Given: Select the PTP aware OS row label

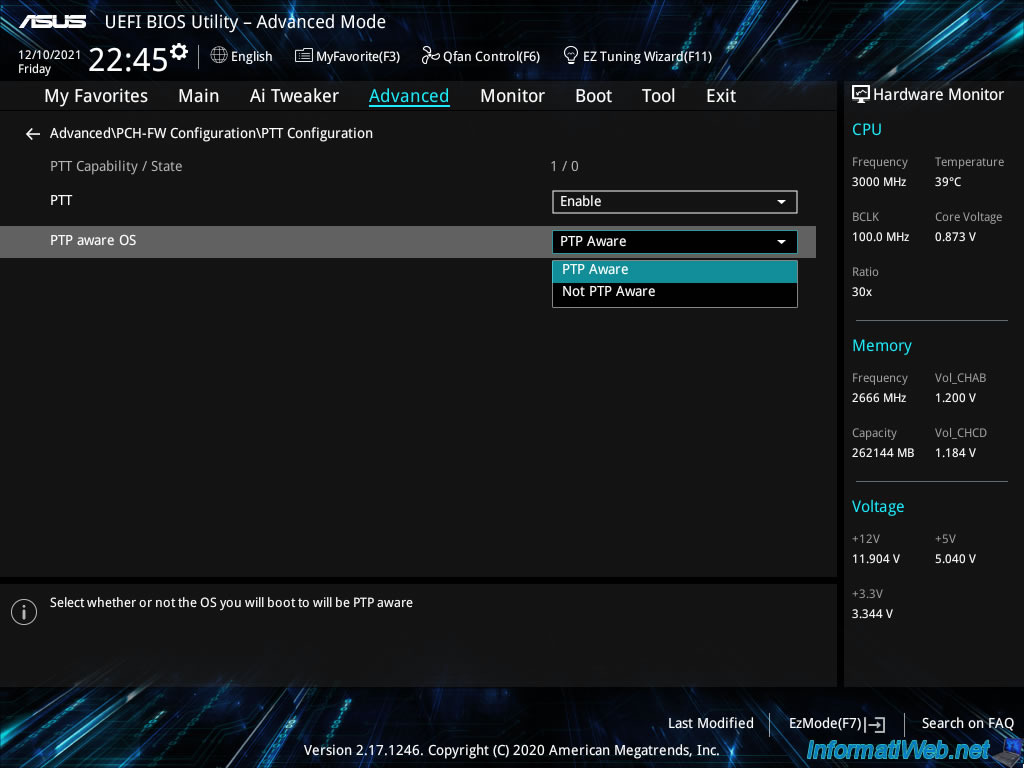Looking at the screenshot, I should pos(93,240).
